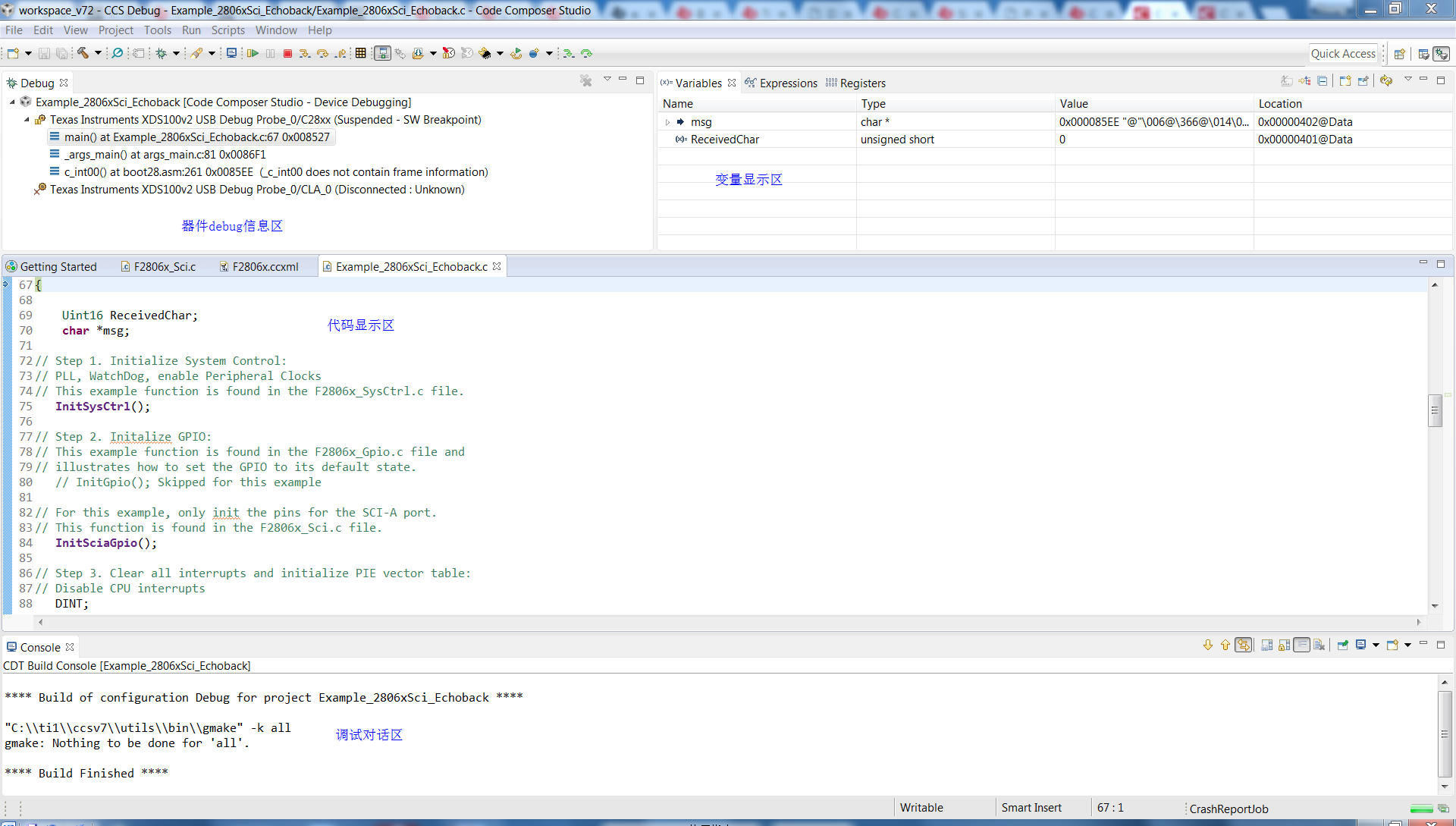Screen dimensions: 1456x826
Task: Pin the Console view
Action: 1342,645
